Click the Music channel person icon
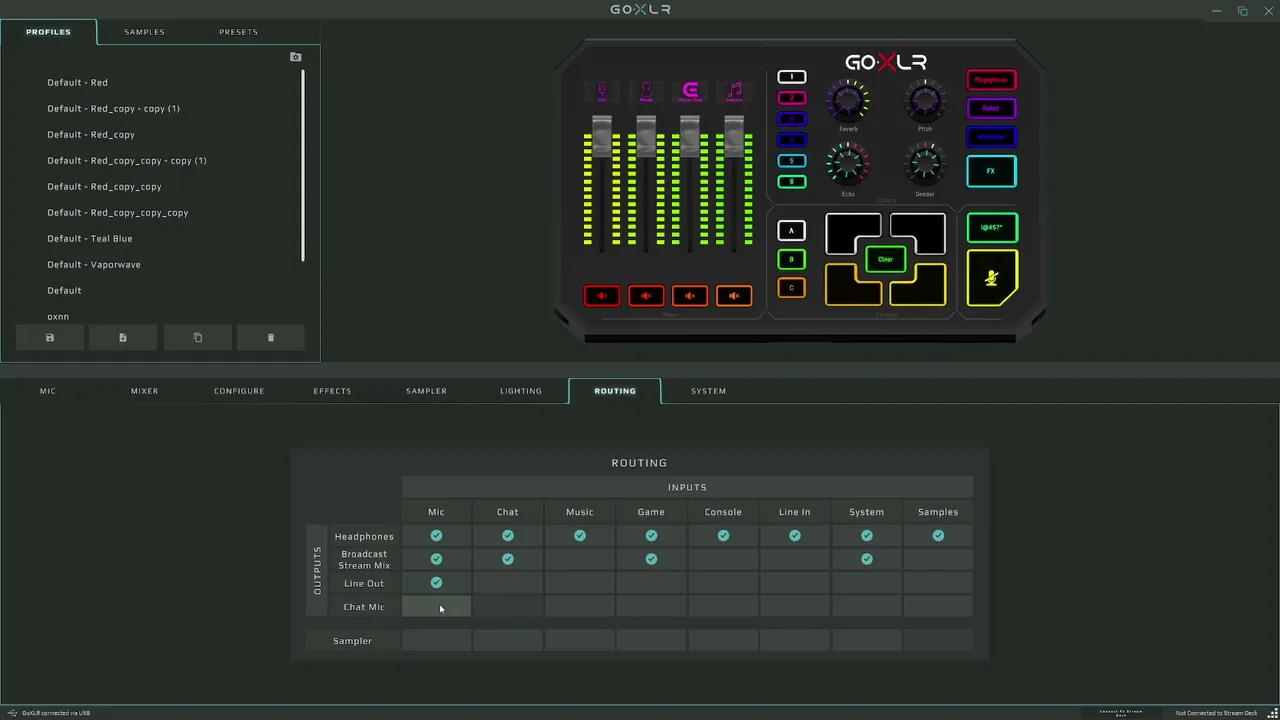The height and width of the screenshot is (720, 1280). (x=646, y=92)
